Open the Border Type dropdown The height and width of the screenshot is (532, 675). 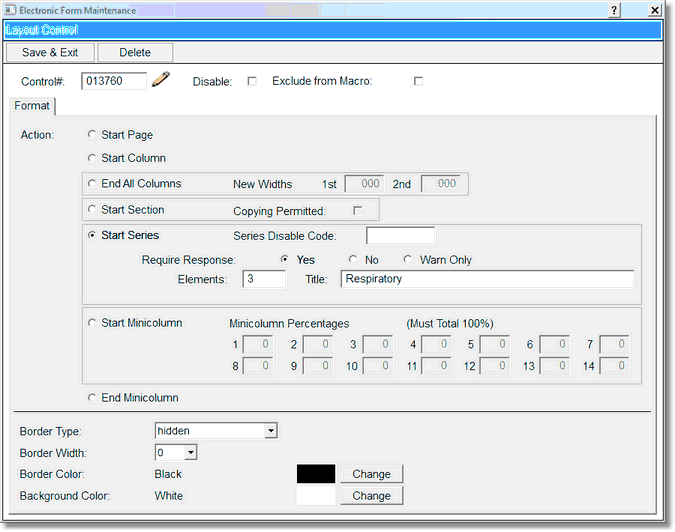click(270, 430)
